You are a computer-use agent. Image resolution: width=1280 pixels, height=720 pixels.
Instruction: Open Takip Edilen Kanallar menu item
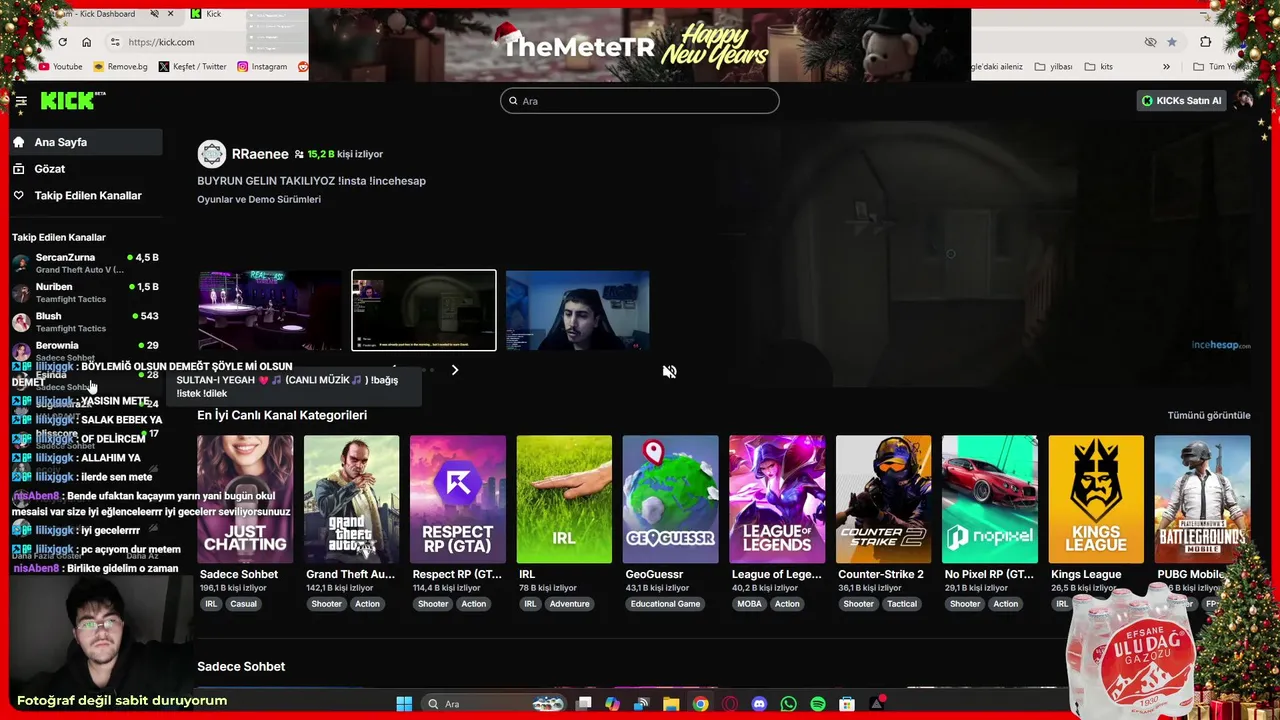click(x=86, y=196)
